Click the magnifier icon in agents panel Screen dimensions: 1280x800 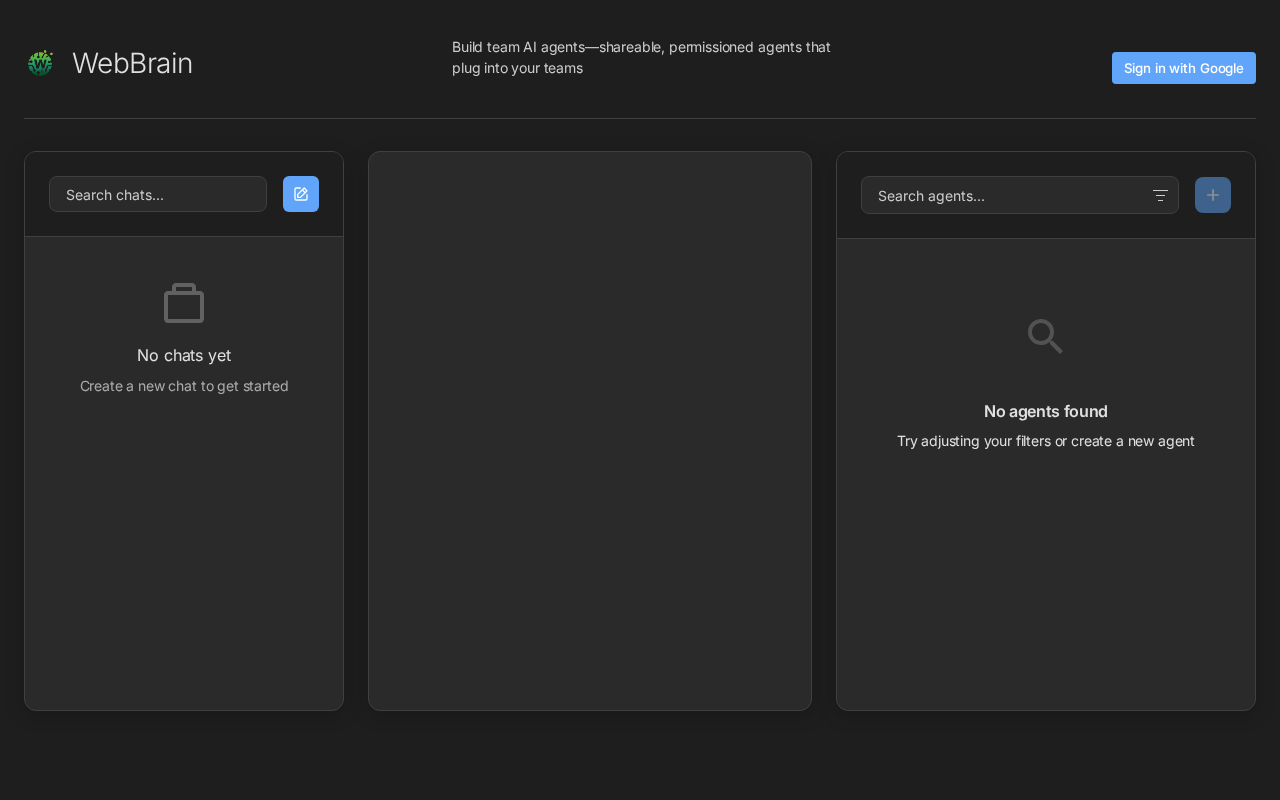tap(1045, 336)
